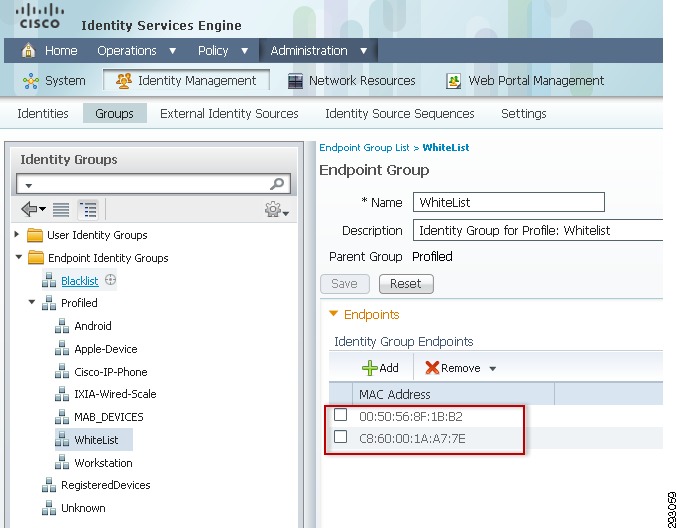676x528 pixels.
Task: Click the Identity Groups search field
Action: click(x=153, y=184)
